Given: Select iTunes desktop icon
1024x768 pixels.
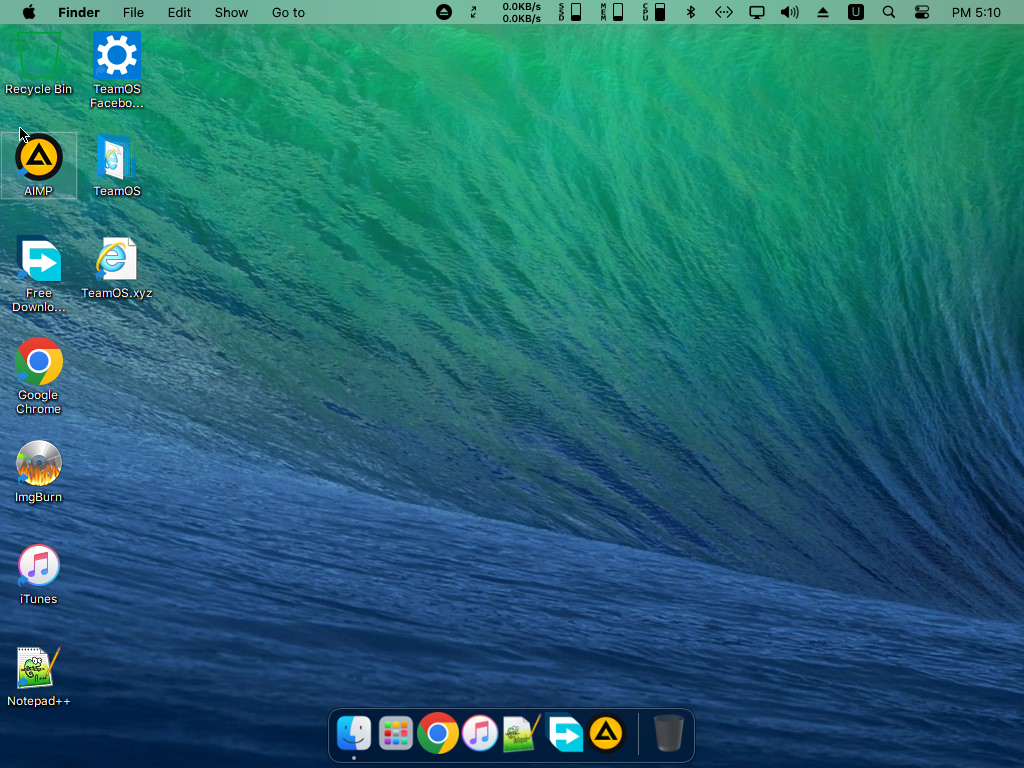Looking at the screenshot, I should [x=39, y=574].
